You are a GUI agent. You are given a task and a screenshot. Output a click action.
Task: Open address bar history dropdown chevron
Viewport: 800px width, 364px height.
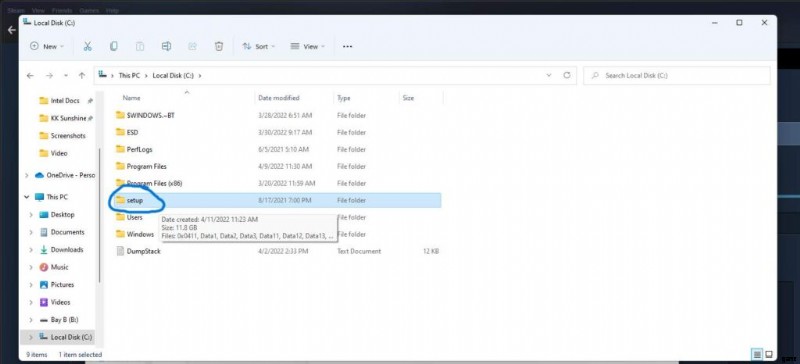pos(549,75)
